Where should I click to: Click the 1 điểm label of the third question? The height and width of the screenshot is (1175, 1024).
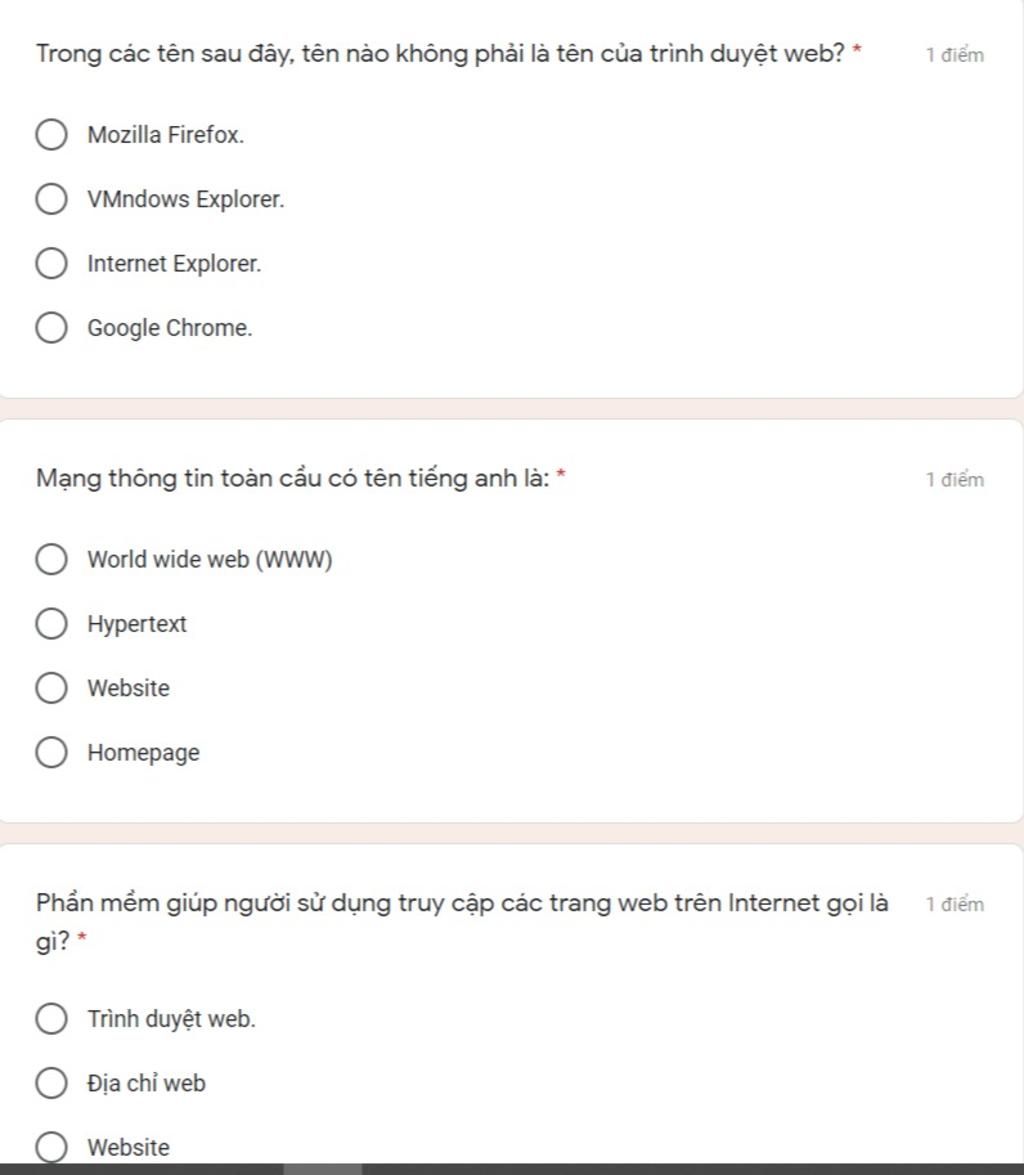pos(955,905)
